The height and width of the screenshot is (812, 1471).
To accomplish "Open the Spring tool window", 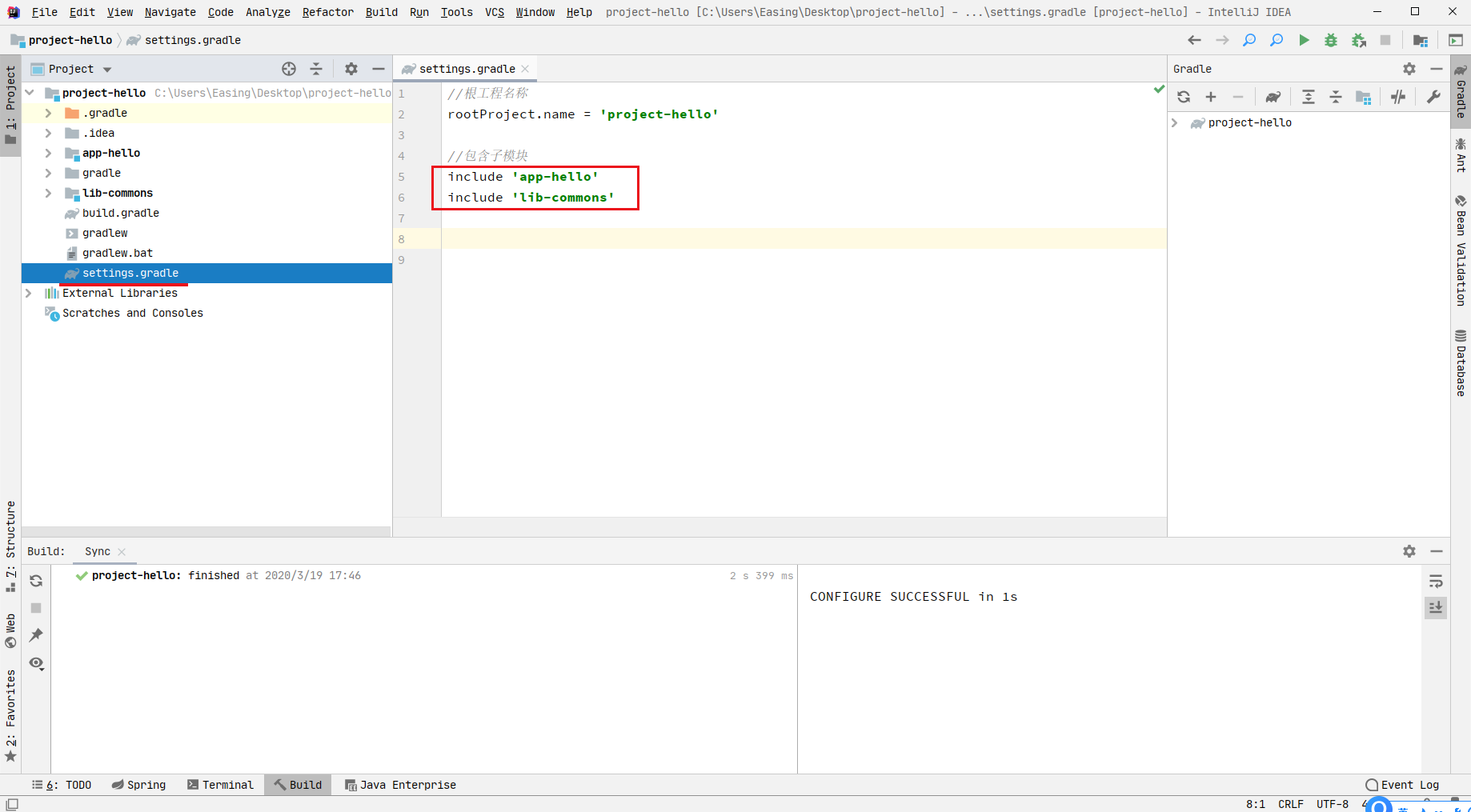I will click(x=138, y=785).
